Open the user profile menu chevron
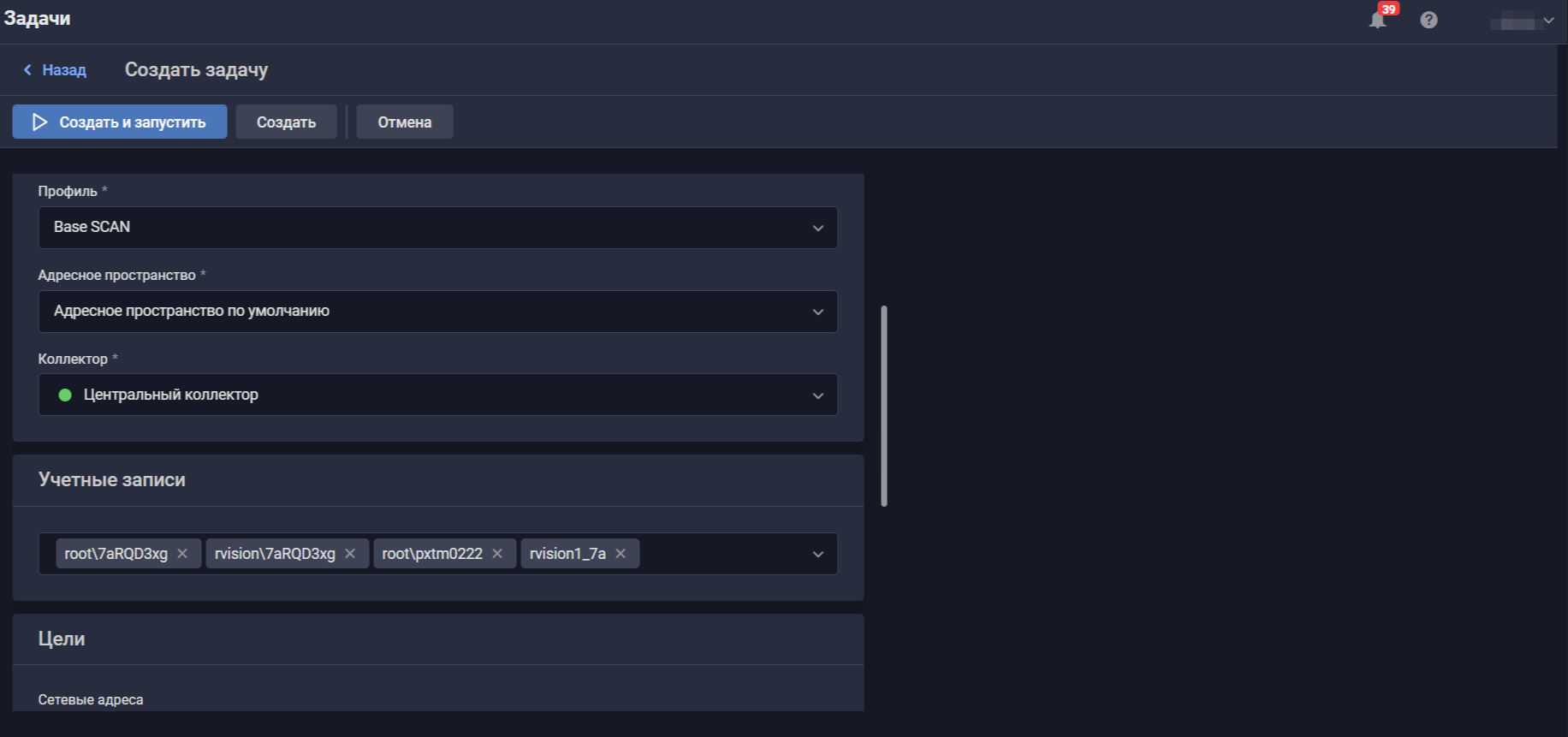The height and width of the screenshot is (737, 1568). pos(1548,21)
